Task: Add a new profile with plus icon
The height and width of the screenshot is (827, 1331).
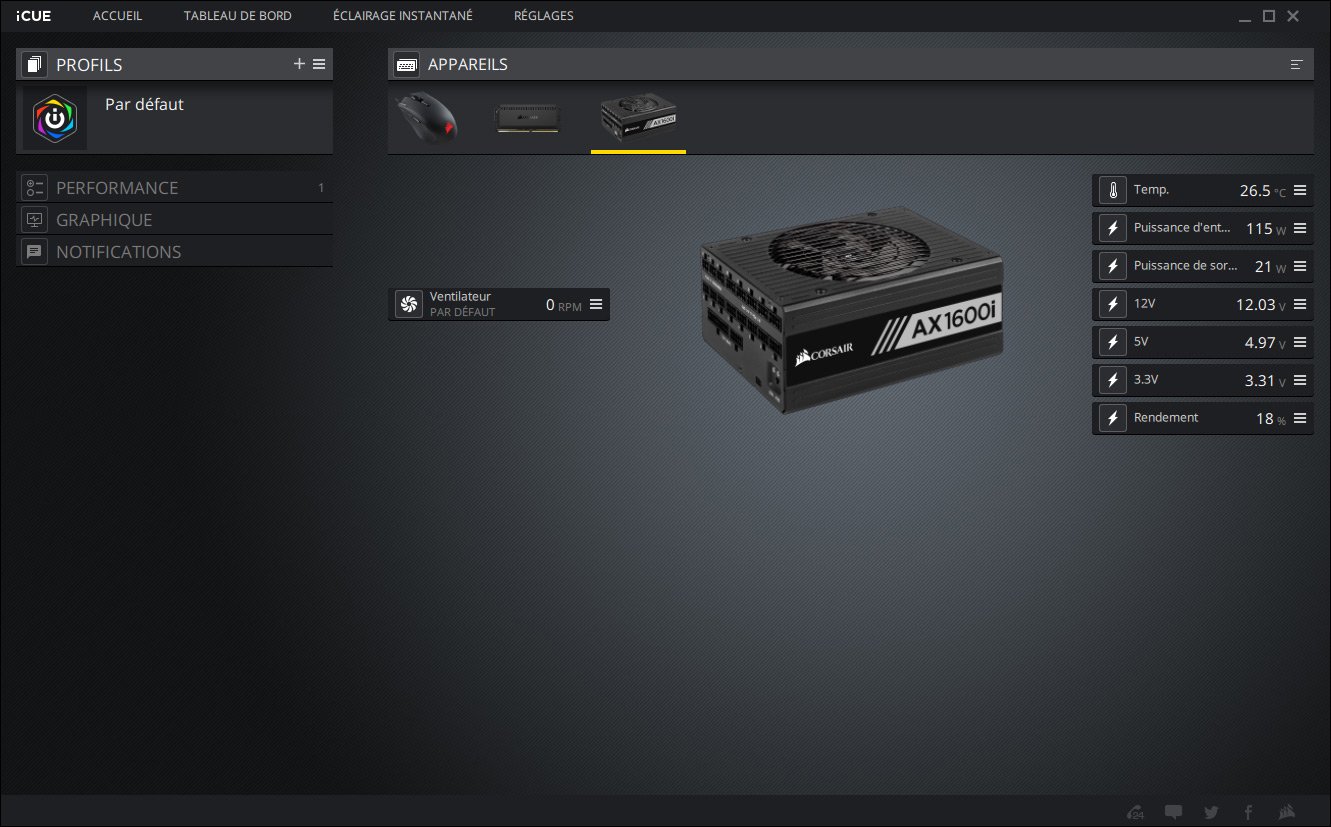Action: click(x=299, y=64)
